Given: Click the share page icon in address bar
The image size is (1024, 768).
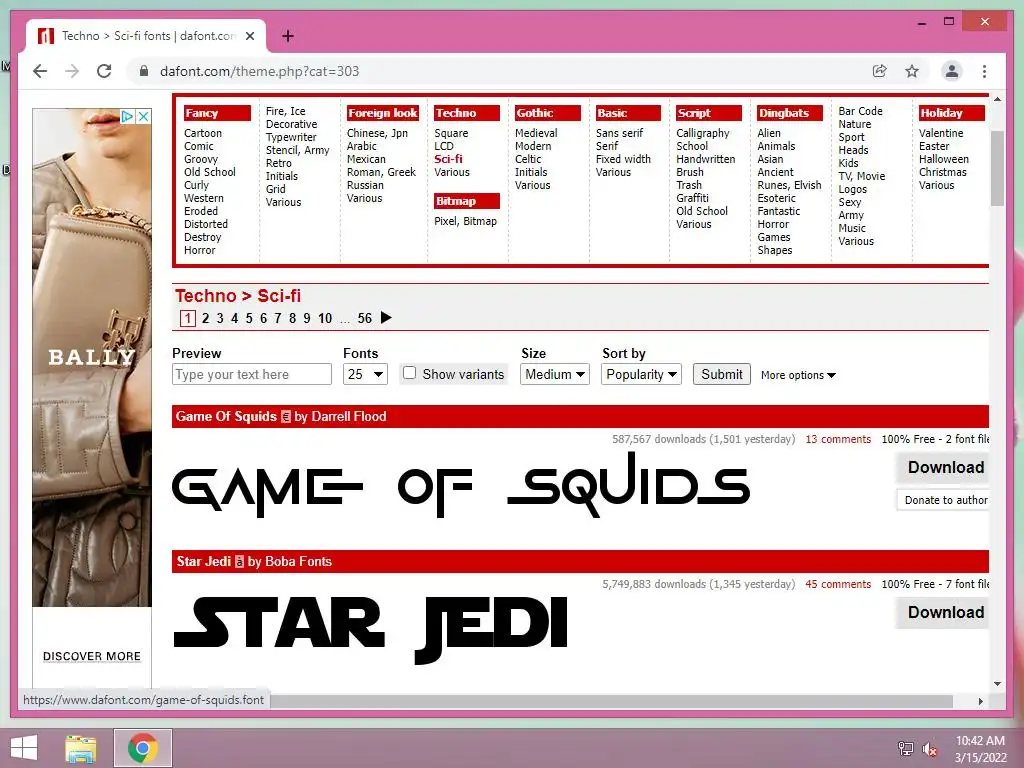Looking at the screenshot, I should [x=880, y=71].
